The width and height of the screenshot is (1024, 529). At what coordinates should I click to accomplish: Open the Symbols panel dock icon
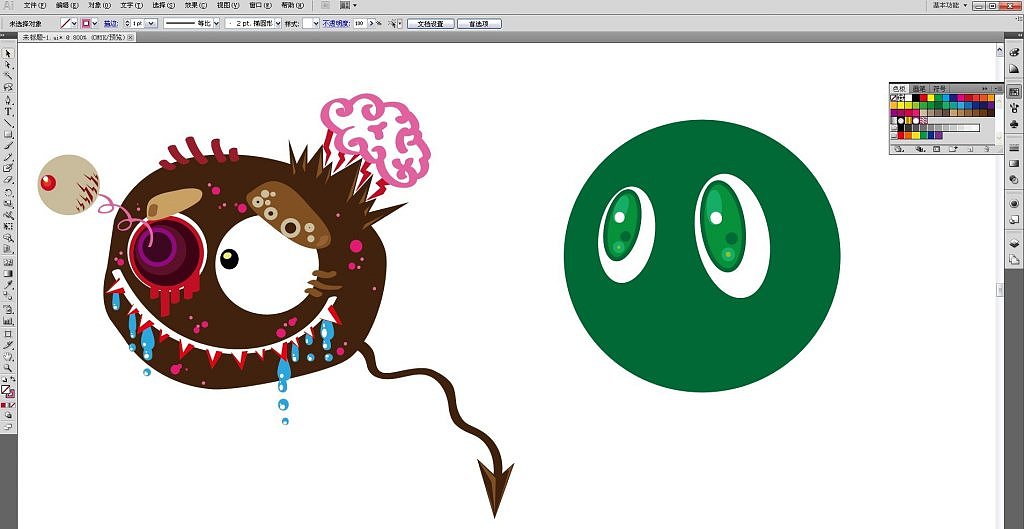(x=1014, y=123)
